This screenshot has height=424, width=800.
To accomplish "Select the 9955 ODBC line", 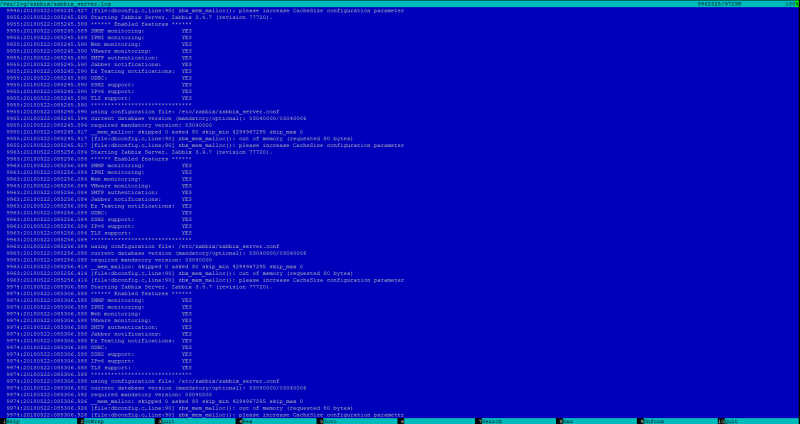I will (x=99, y=78).
